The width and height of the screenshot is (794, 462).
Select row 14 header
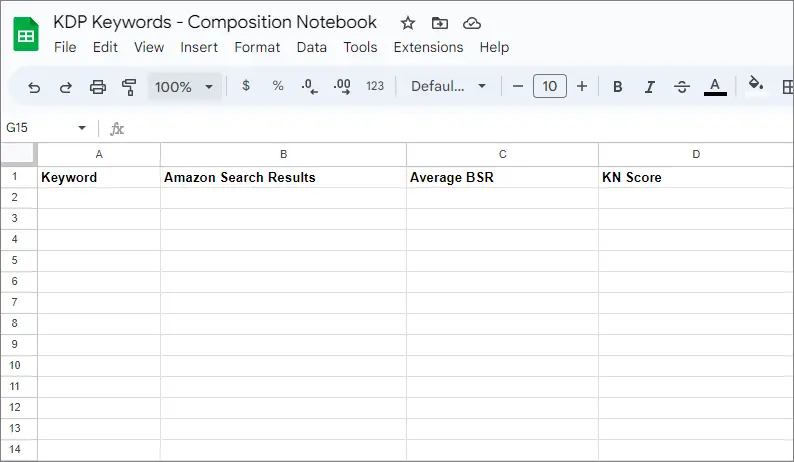click(19, 449)
